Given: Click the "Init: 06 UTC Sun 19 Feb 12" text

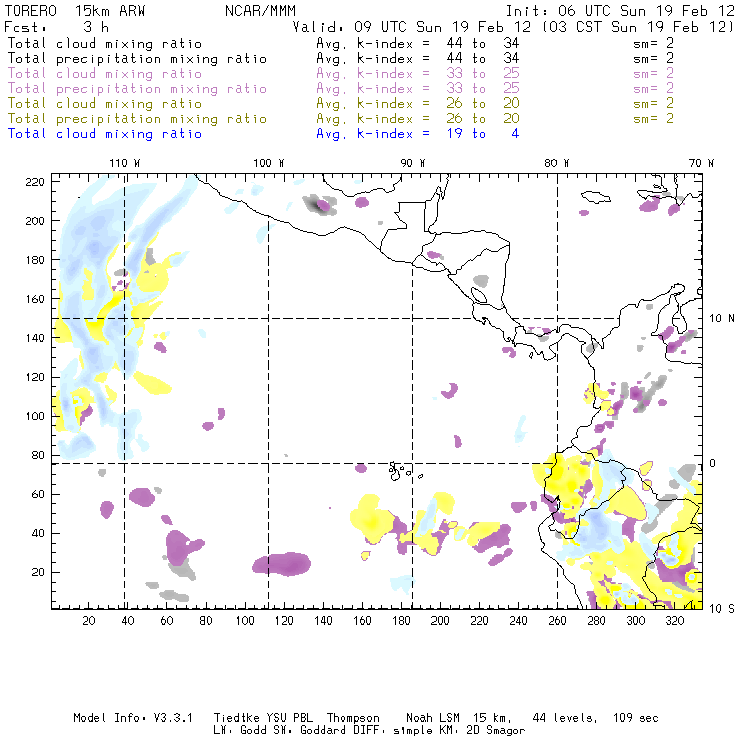Looking at the screenshot, I should [x=620, y=11].
